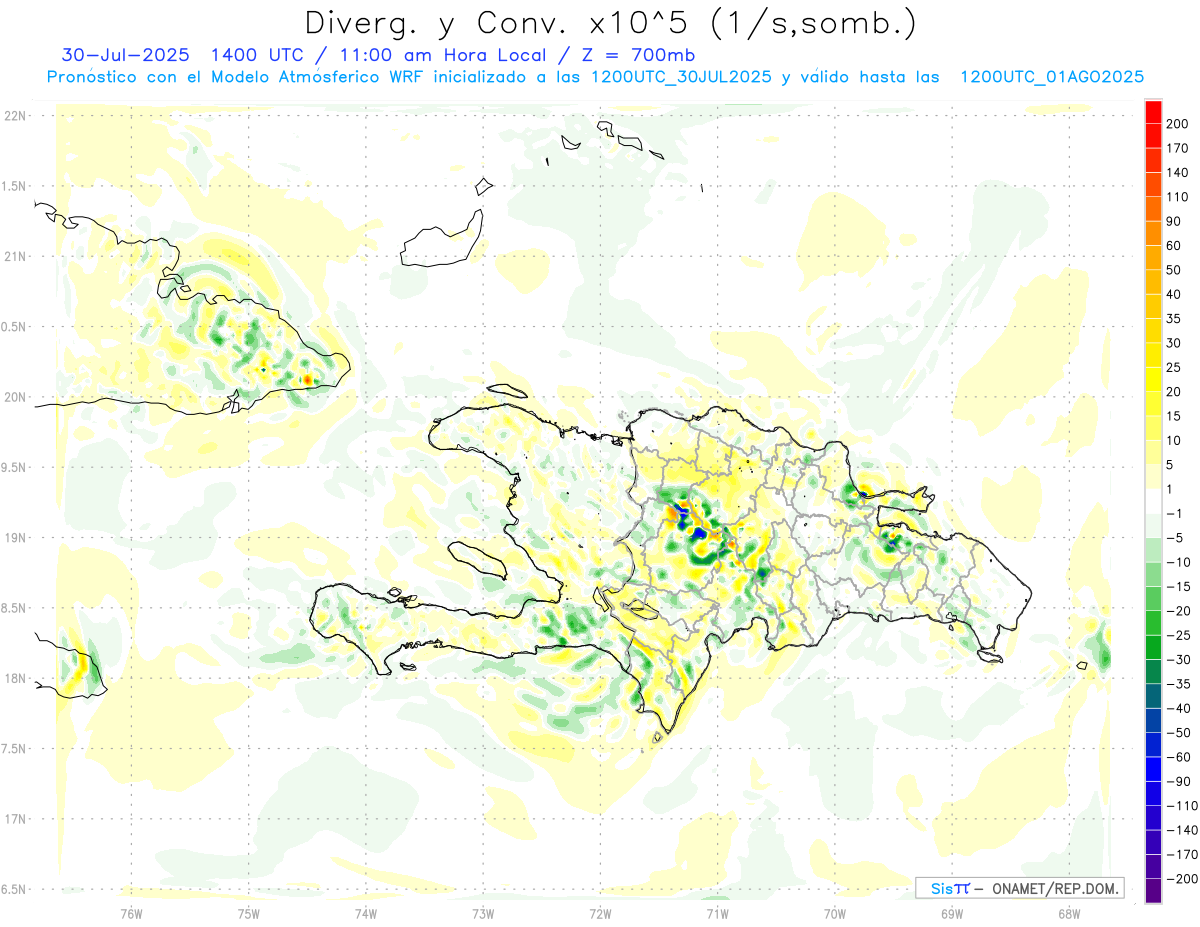Click the -200 label on the color scale
1200x927 pixels.
pyautogui.click(x=1176, y=879)
